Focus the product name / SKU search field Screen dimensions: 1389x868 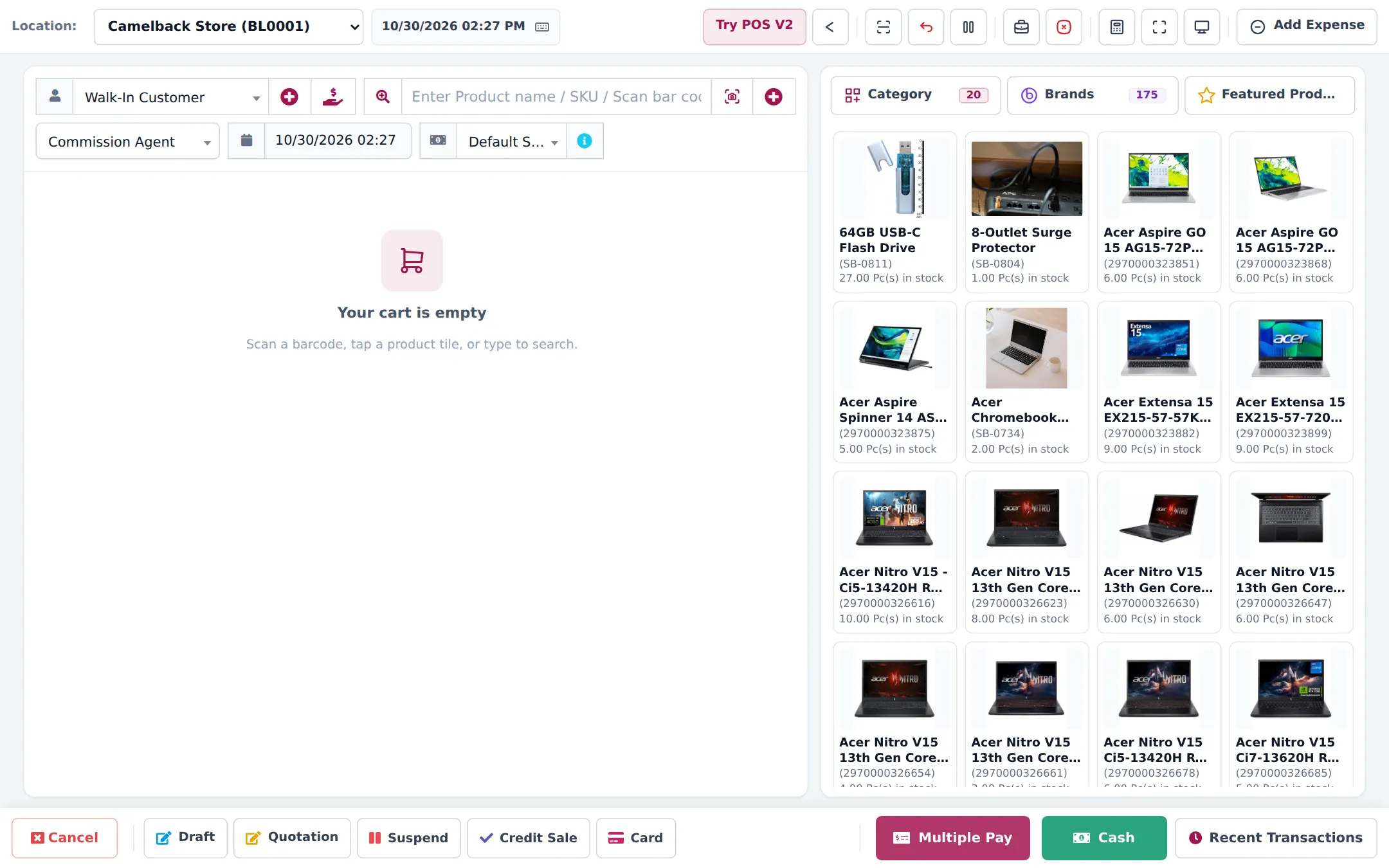click(x=556, y=96)
